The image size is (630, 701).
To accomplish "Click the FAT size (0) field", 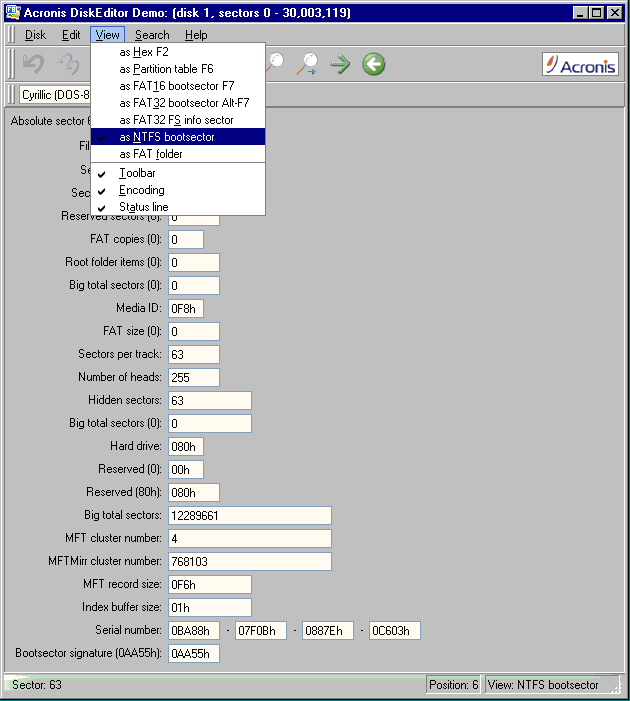I will (x=194, y=331).
